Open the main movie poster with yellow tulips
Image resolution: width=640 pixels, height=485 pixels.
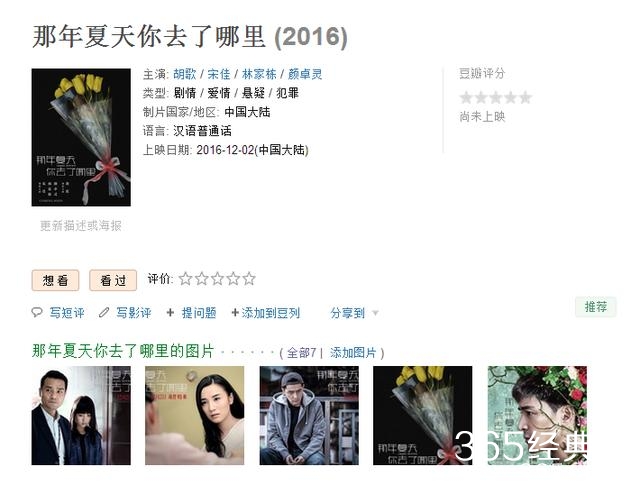click(x=81, y=137)
